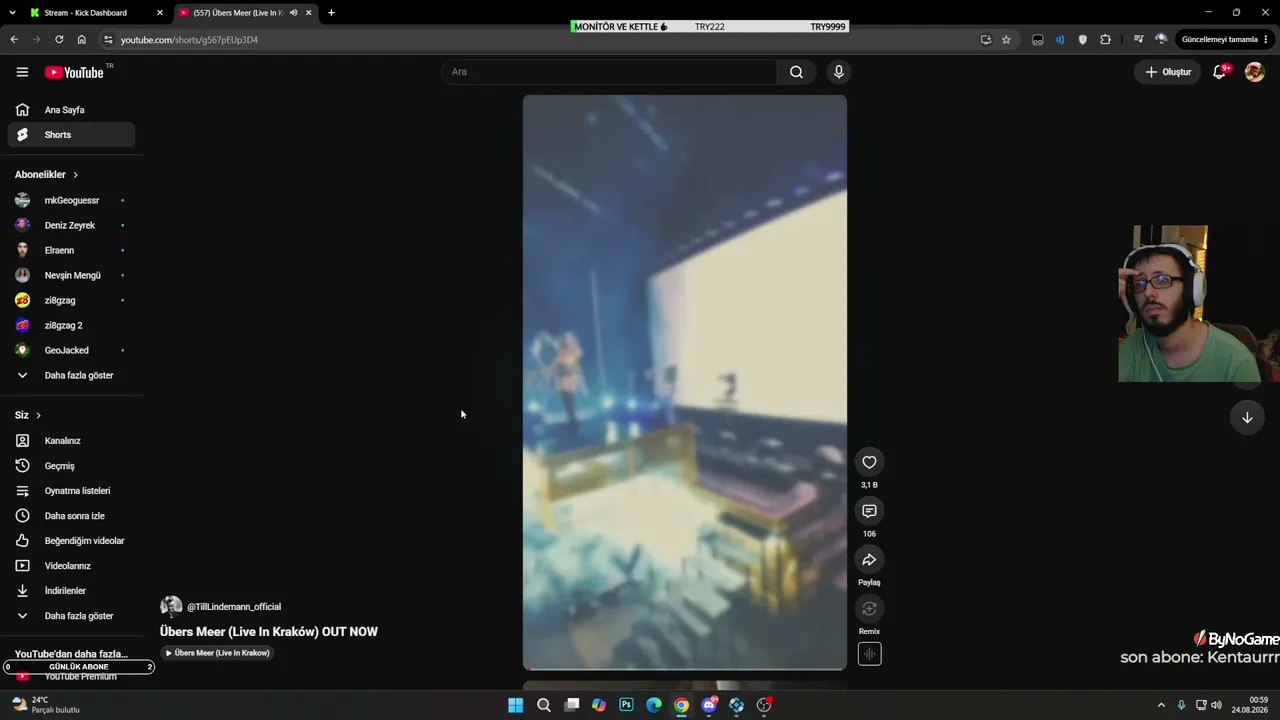Bookmark this page with star icon
The width and height of the screenshot is (1280, 720).
[x=1006, y=39]
